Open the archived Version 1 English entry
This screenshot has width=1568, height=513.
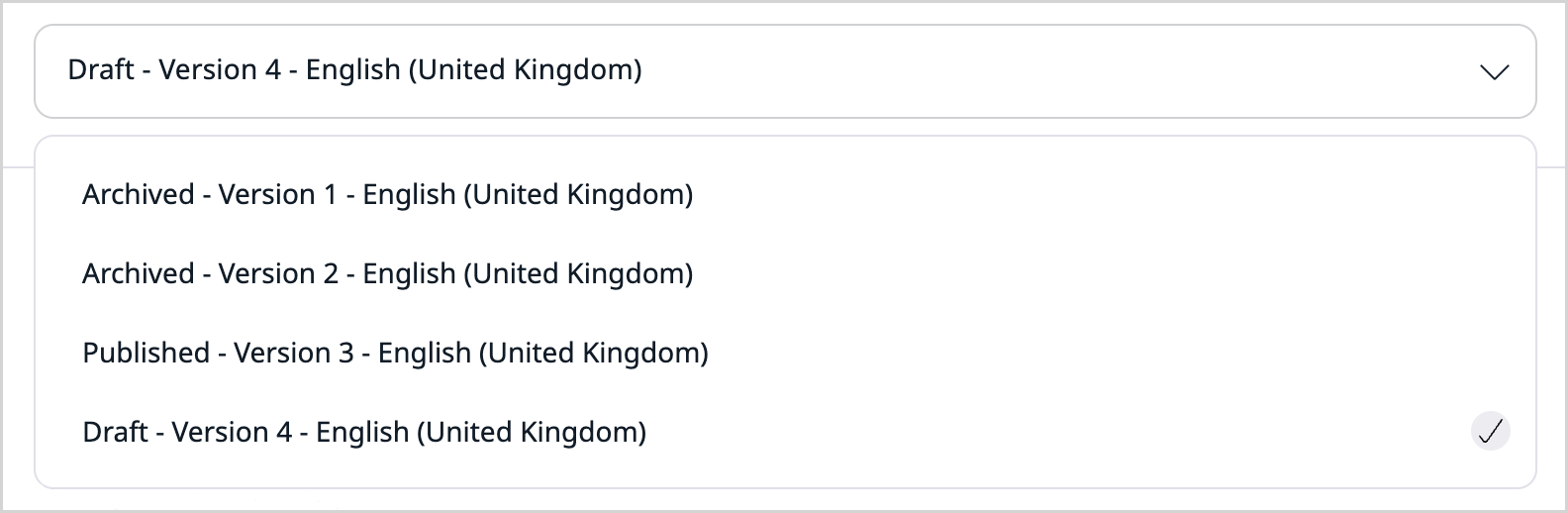pyautogui.click(x=387, y=194)
